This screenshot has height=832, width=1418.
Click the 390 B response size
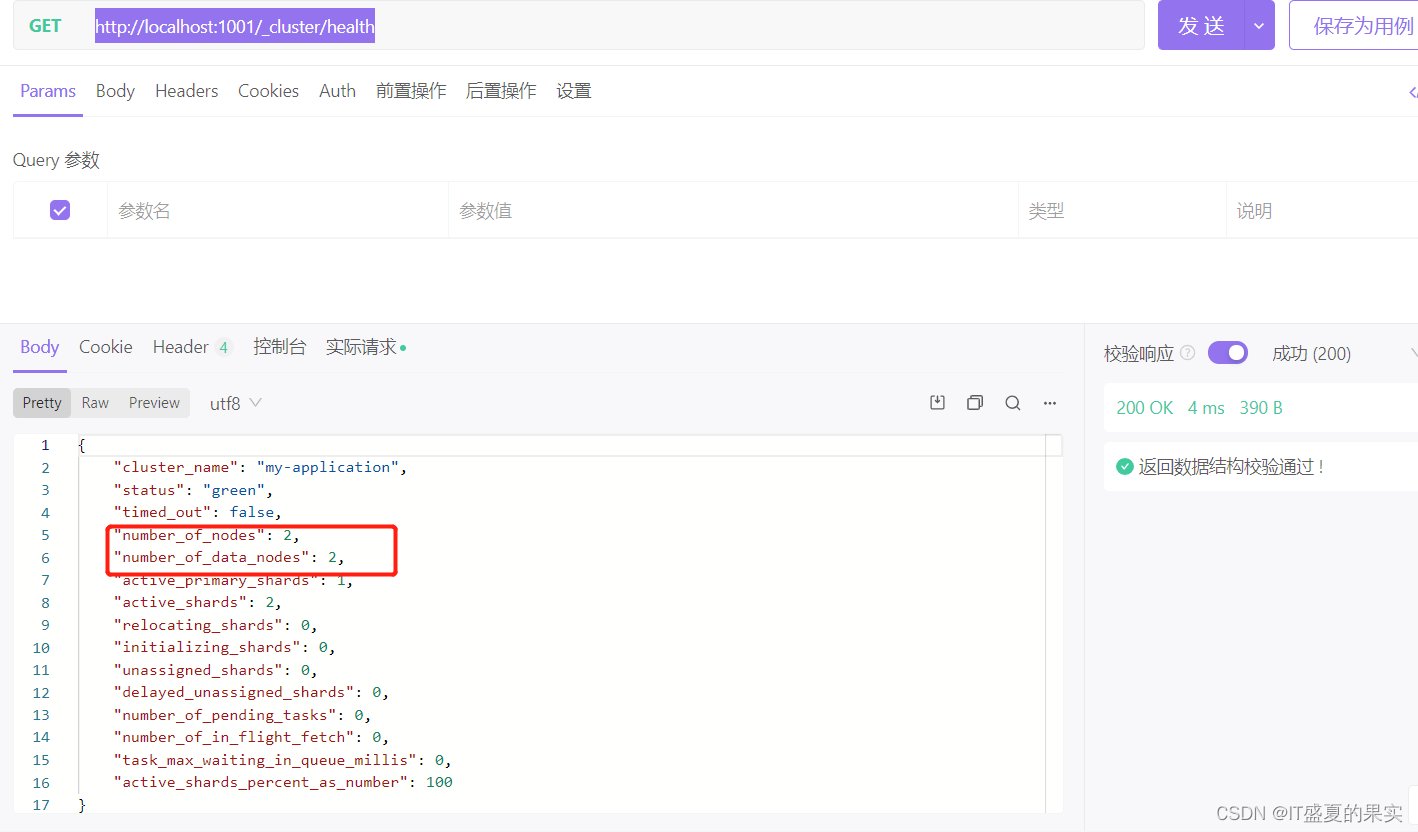coord(1261,408)
